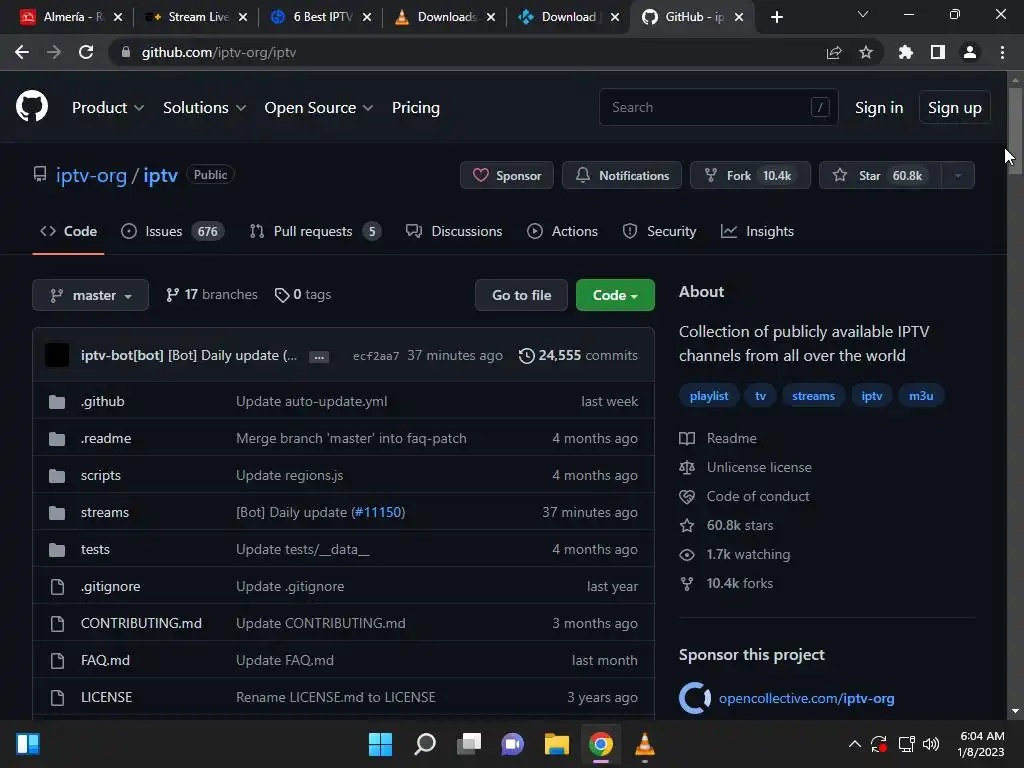Click the Sponsor button
Viewport: 1024px width, 768px height.
point(507,176)
